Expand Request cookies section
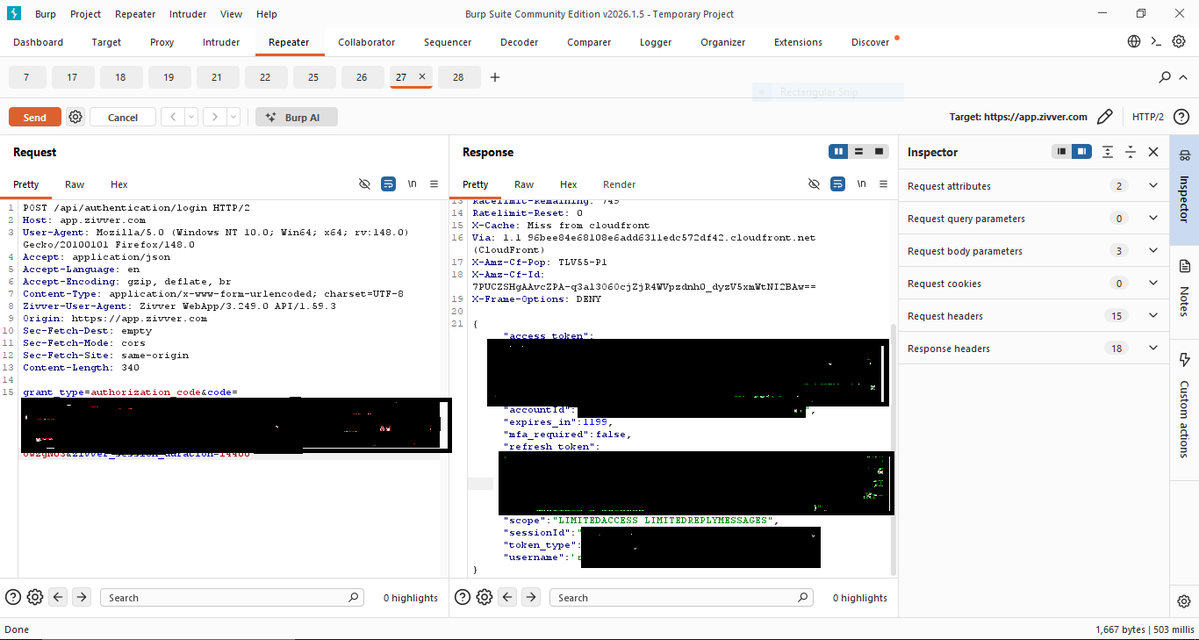1199x640 pixels. [x=1154, y=284]
